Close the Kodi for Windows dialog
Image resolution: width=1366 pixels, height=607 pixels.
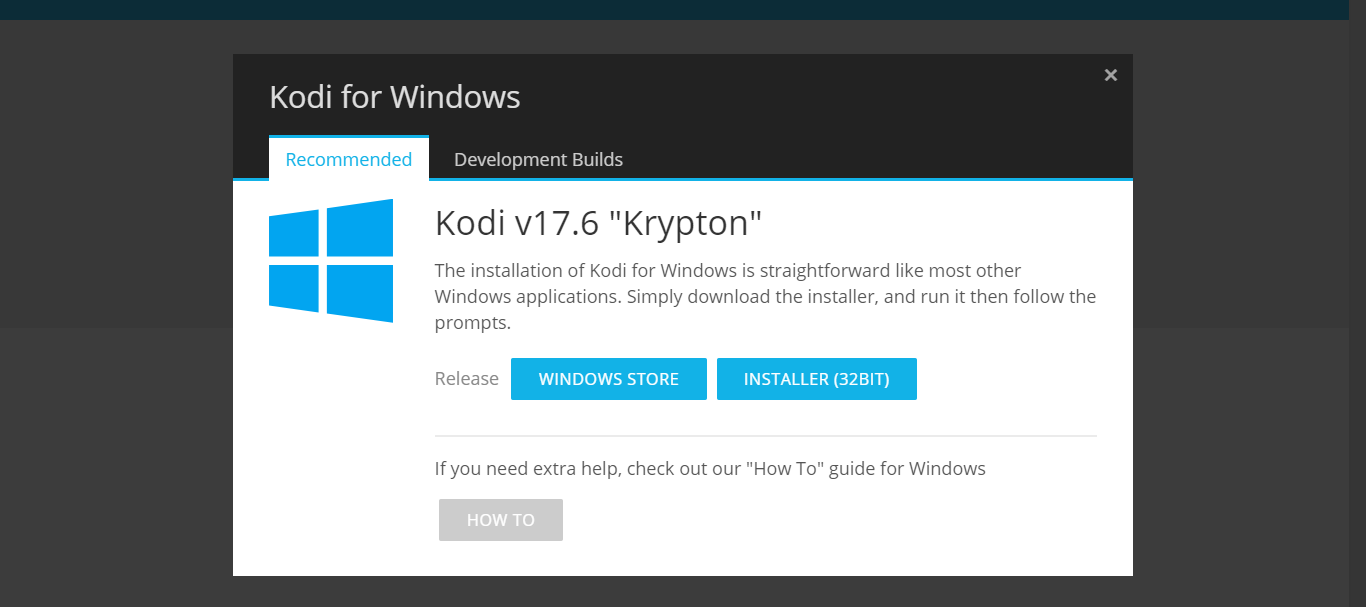(x=1110, y=75)
